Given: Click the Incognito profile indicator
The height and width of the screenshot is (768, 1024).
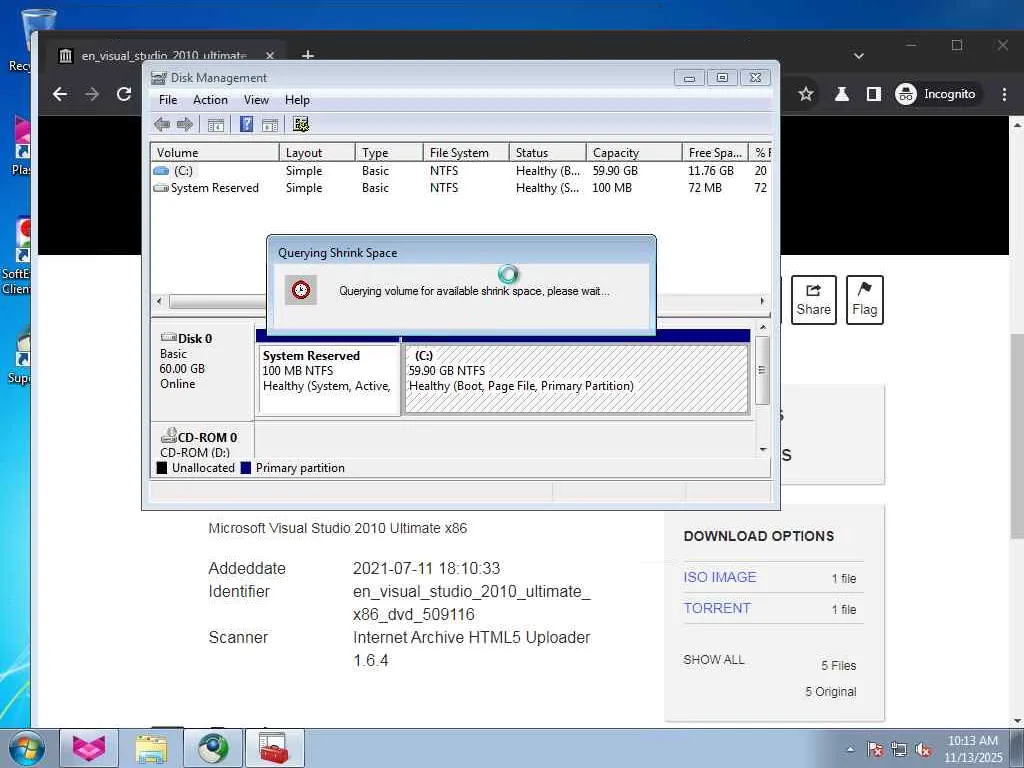Looking at the screenshot, I should (x=936, y=94).
